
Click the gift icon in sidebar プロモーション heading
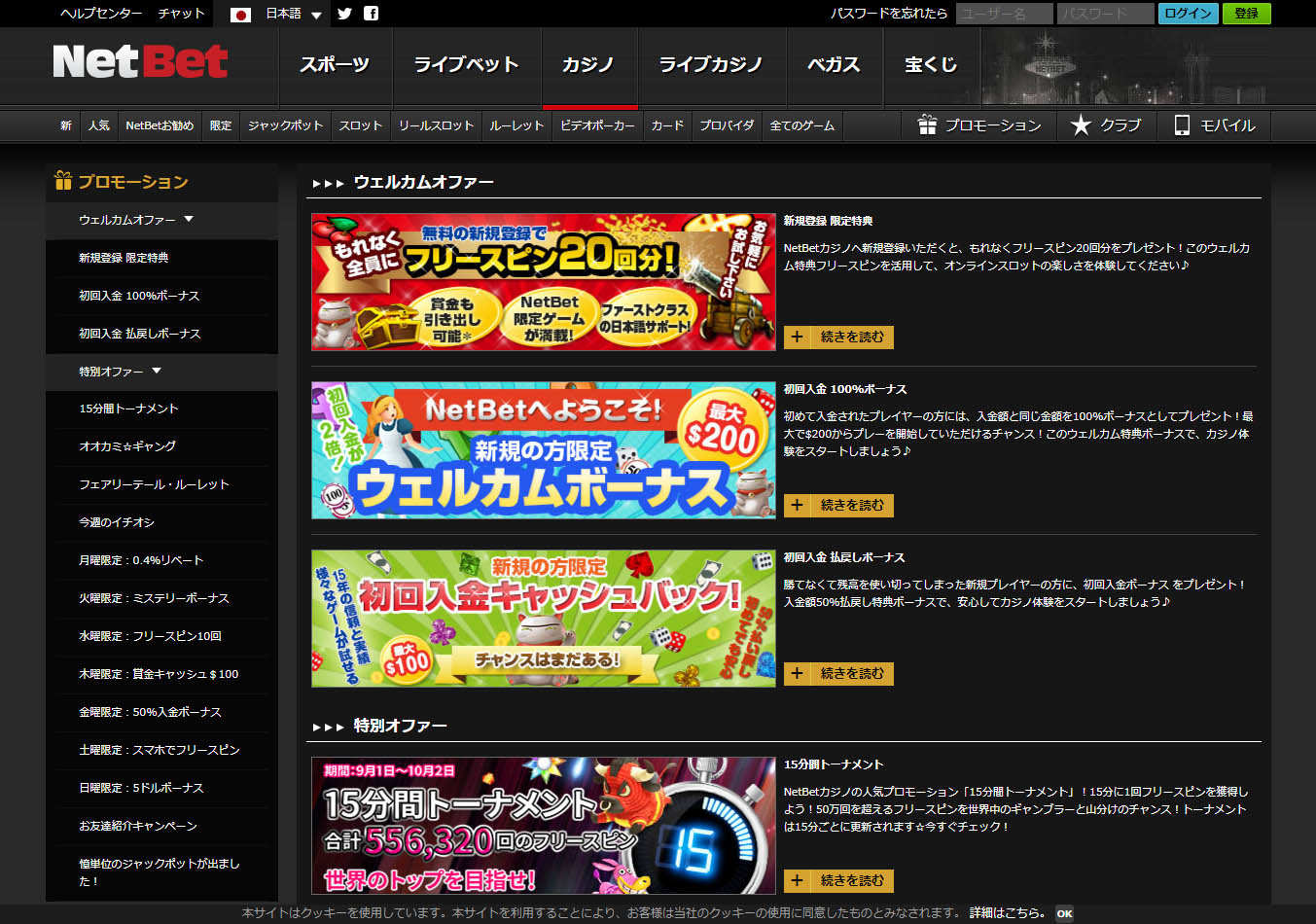[63, 180]
